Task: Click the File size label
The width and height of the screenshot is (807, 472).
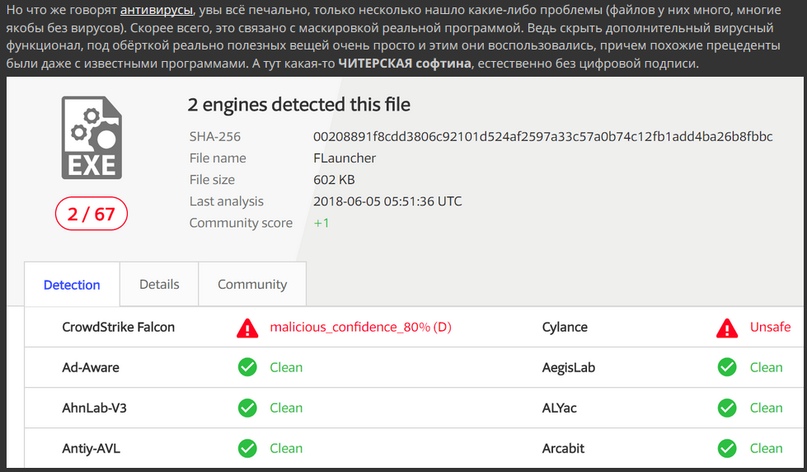Action: point(212,180)
